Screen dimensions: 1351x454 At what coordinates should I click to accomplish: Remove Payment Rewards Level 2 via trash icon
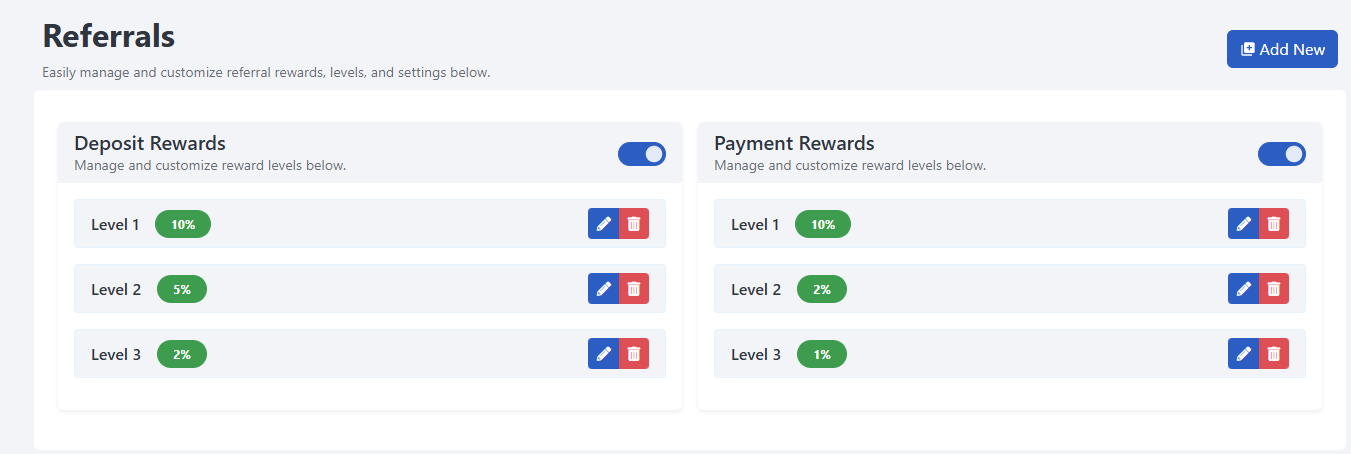click(1274, 289)
